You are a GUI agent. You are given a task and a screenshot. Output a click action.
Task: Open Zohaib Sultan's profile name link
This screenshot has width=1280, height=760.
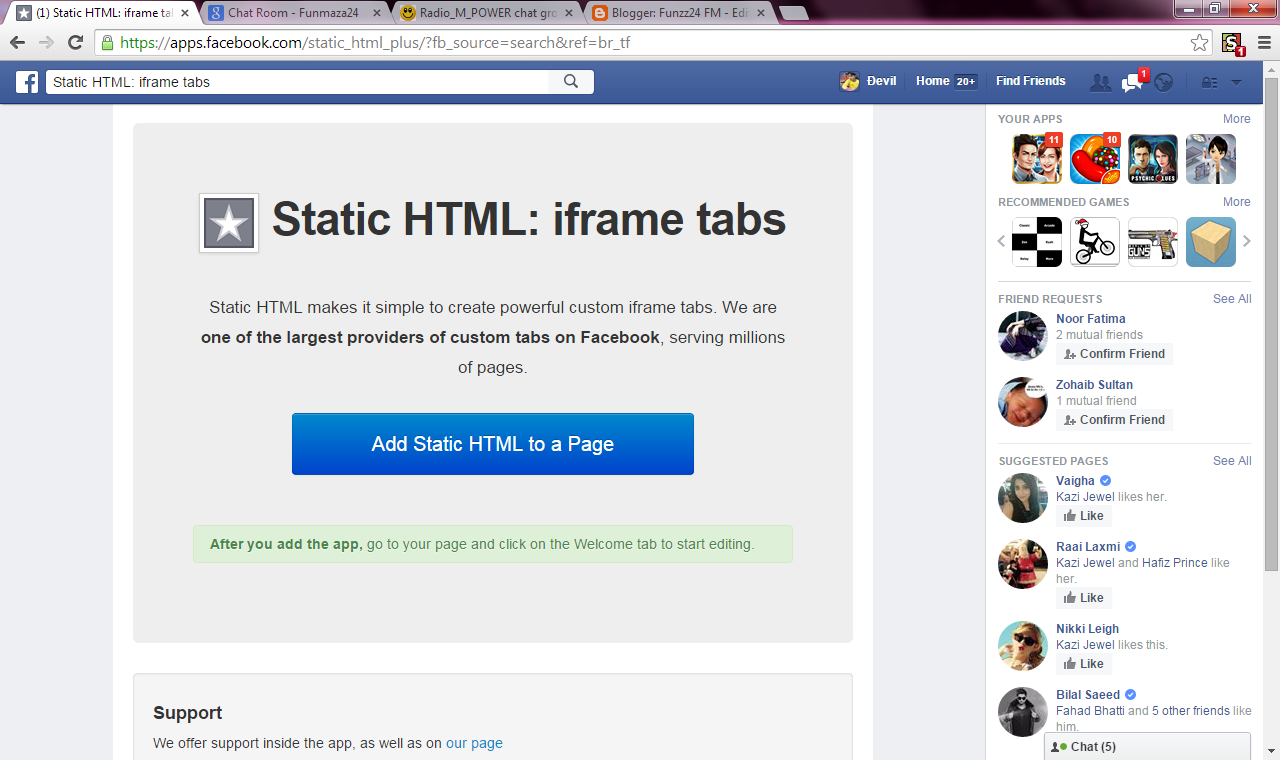click(1094, 385)
